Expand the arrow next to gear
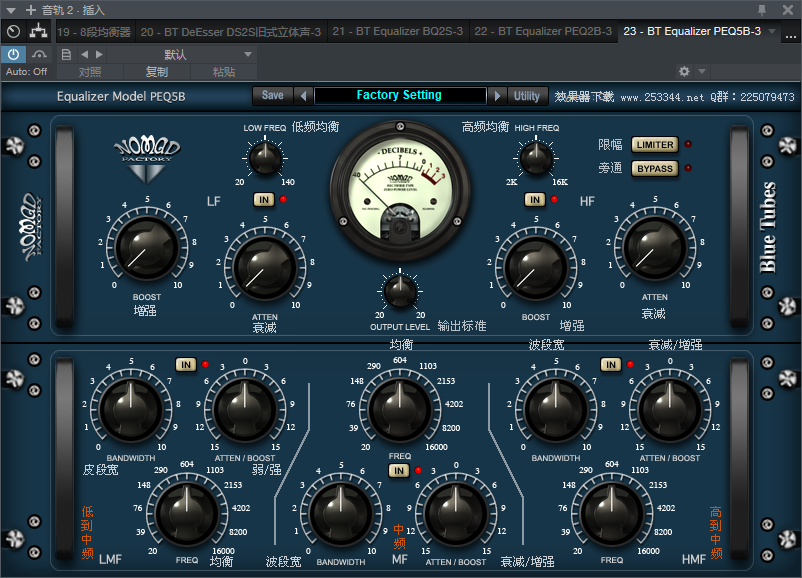Image resolution: width=802 pixels, height=578 pixels. tap(702, 71)
